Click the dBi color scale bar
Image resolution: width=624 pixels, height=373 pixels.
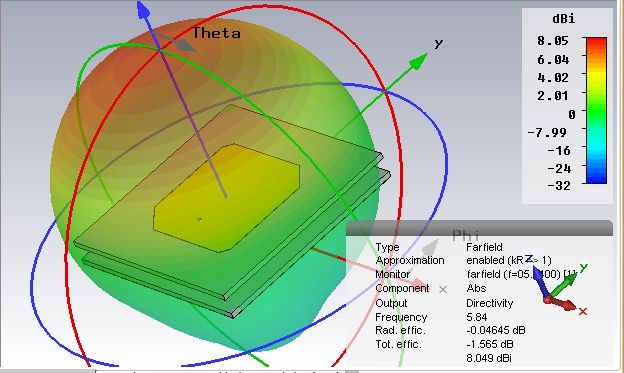tap(596, 110)
